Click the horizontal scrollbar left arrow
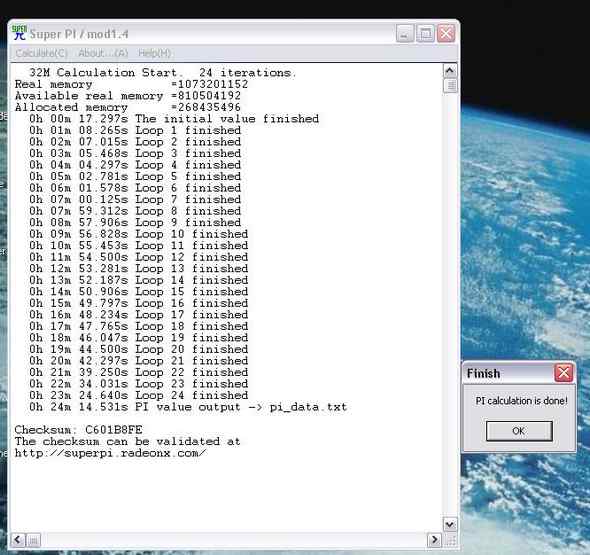The height and width of the screenshot is (555, 590). 17,540
